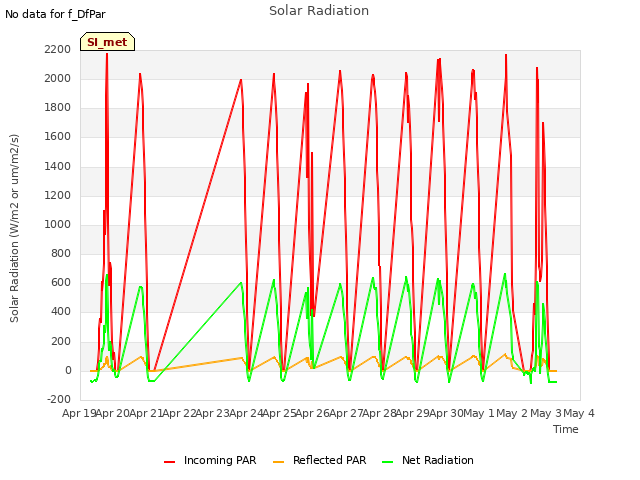
Task: Click the Time x-axis label
Action: 566,429
